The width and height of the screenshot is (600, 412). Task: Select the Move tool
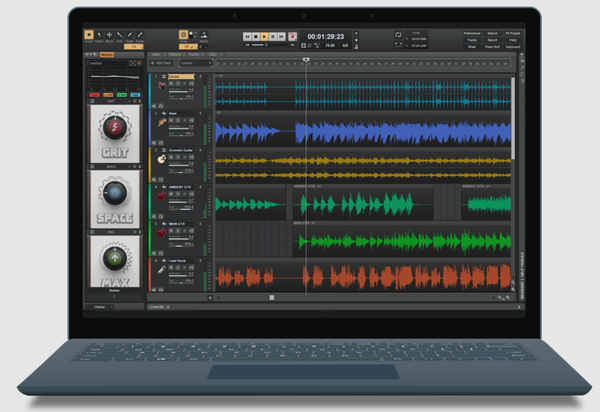(109, 35)
